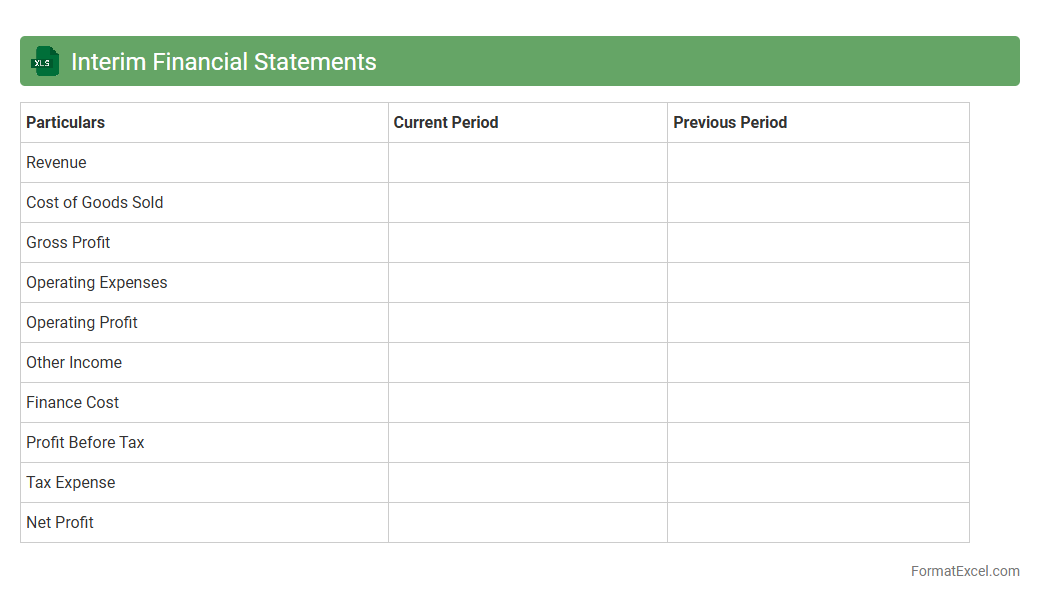Viewport: 1040px width, 600px height.
Task: Click Operating Profit previous period cell
Action: [x=817, y=323]
